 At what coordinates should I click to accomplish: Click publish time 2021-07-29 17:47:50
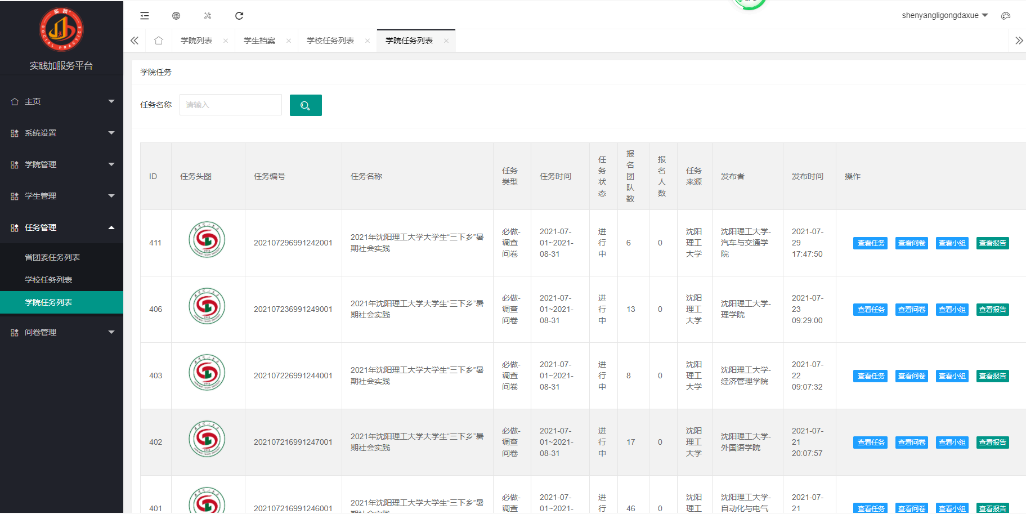(807, 243)
